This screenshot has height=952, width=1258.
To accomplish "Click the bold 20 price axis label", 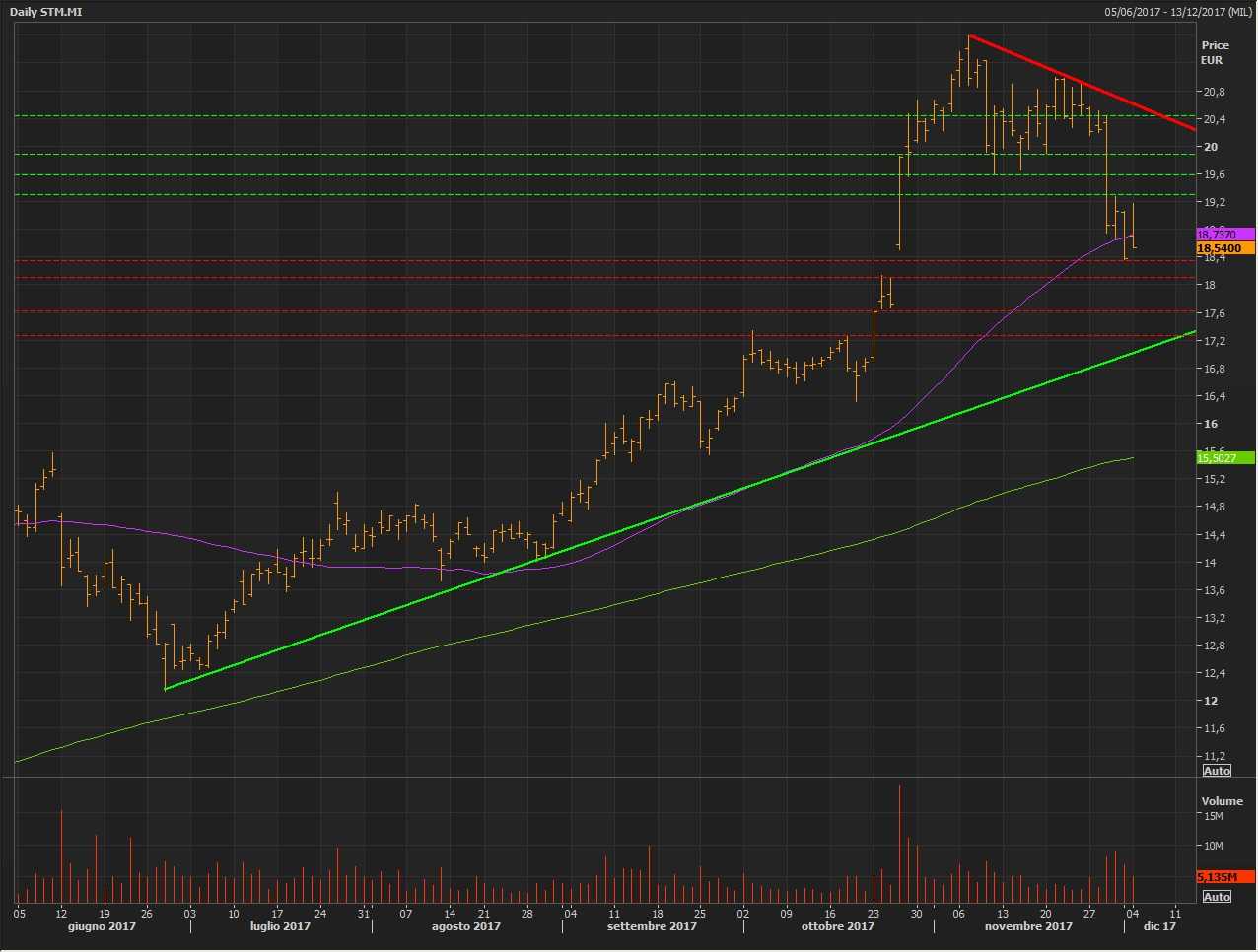I will (x=1210, y=147).
